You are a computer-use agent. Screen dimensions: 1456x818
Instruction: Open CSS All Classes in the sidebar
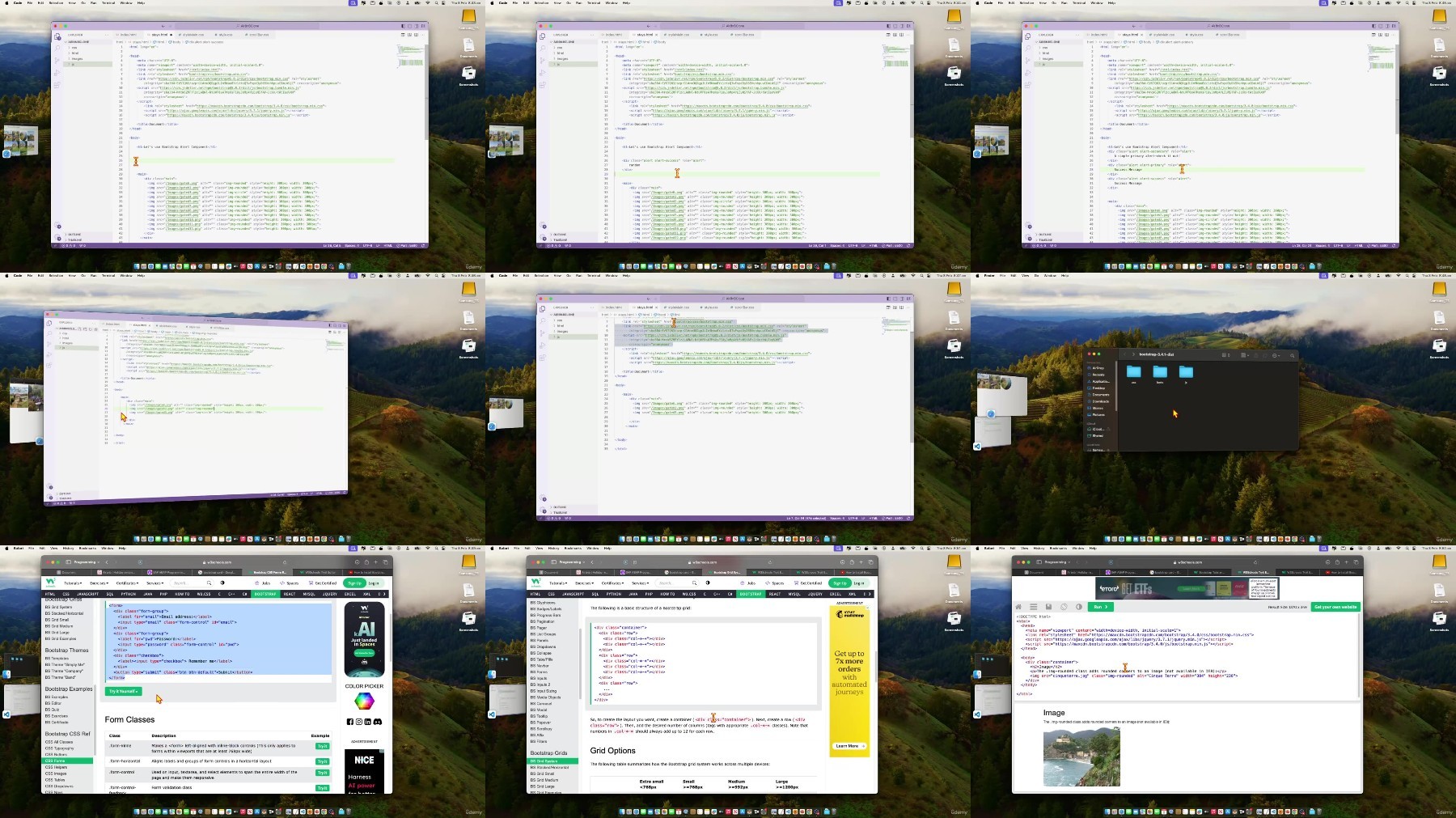point(58,742)
